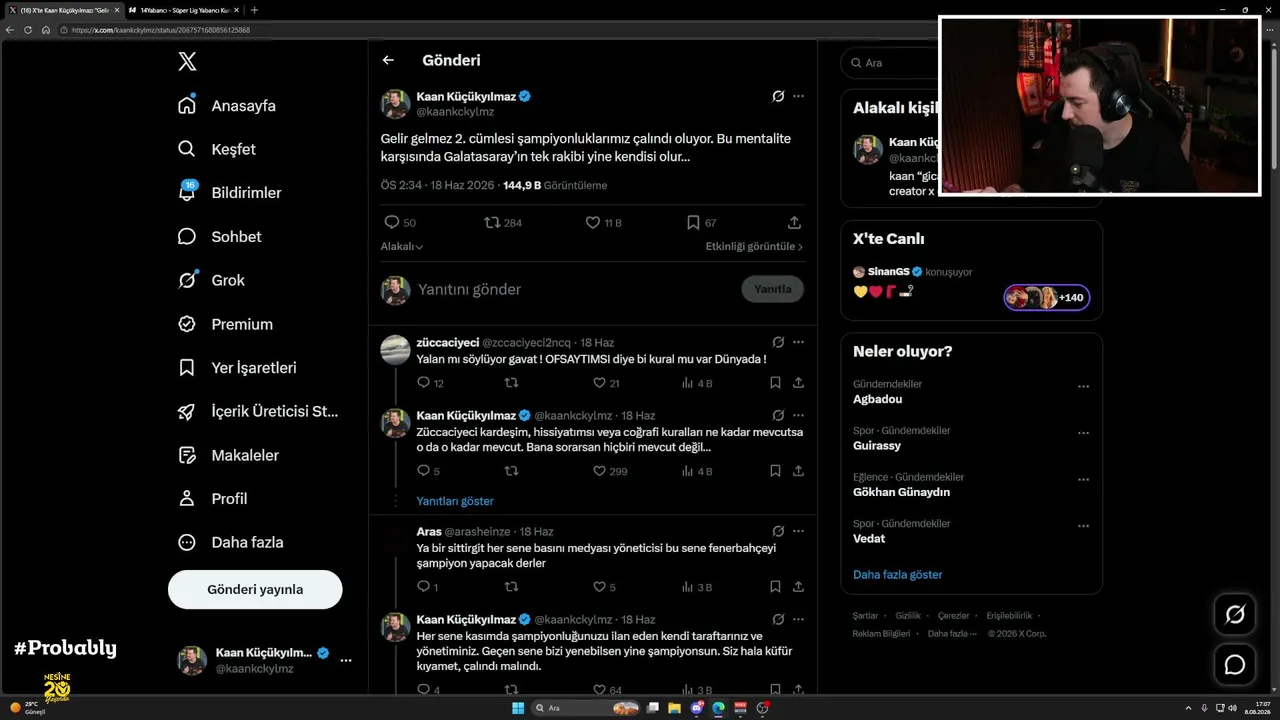The width and height of the screenshot is (1280, 720).
Task: Bookmark Kaan's "Züccaciyeci kardeşim" reply
Action: (775, 471)
